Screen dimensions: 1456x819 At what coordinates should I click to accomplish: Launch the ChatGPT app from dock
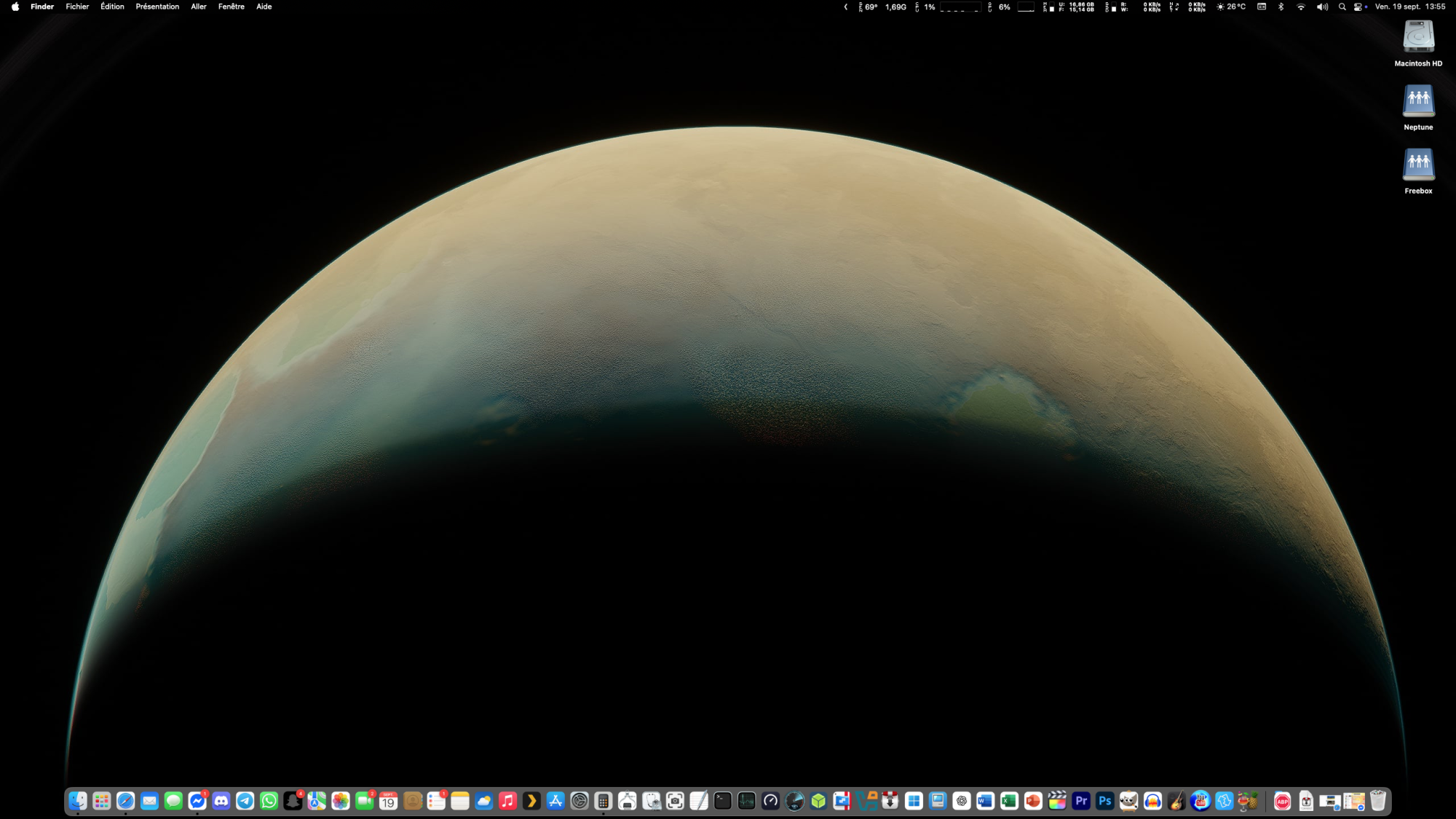pyautogui.click(x=962, y=802)
